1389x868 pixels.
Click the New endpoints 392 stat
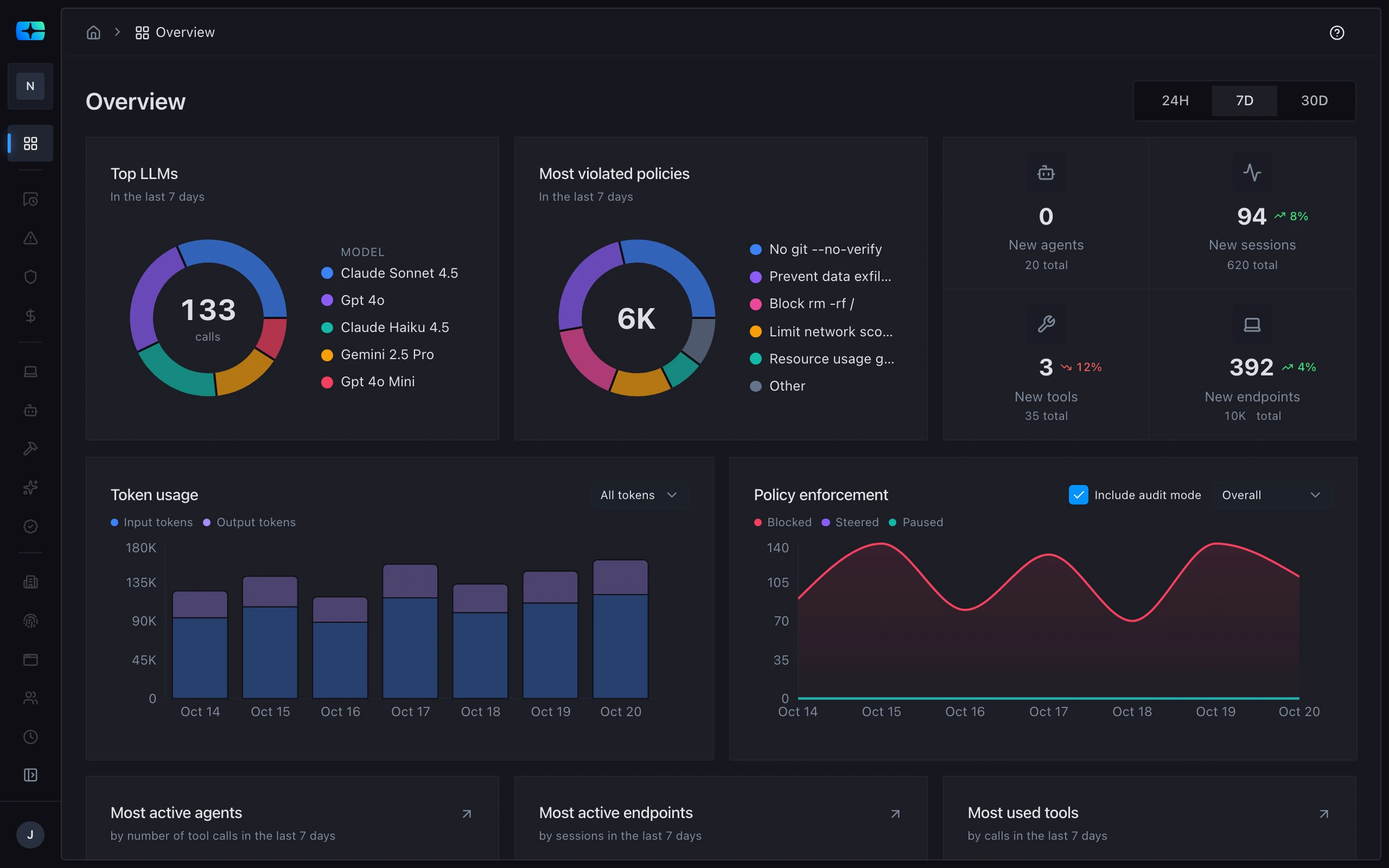click(1251, 367)
